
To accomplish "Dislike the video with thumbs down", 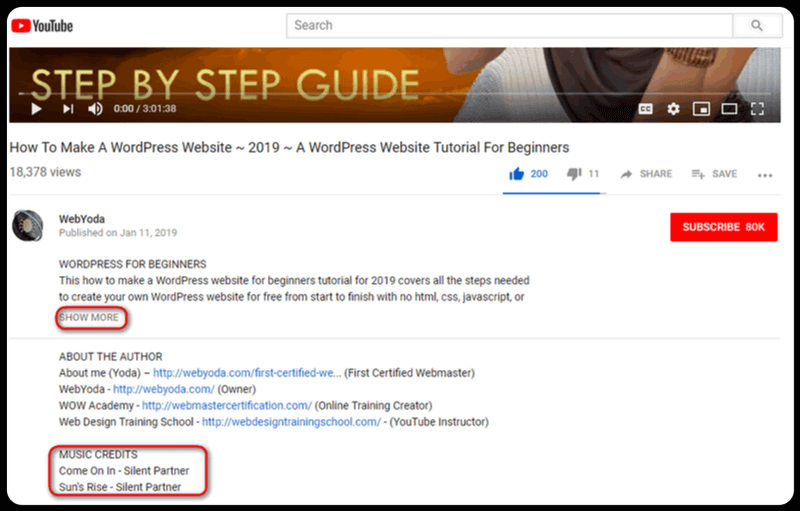I will [574, 174].
